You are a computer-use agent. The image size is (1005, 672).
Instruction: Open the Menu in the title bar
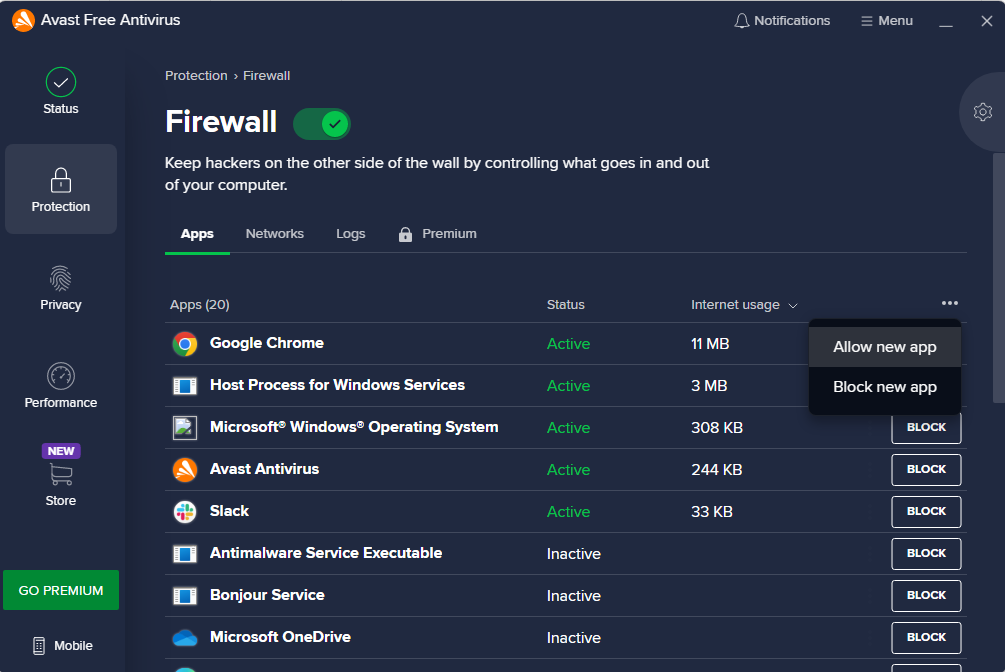pos(886,20)
